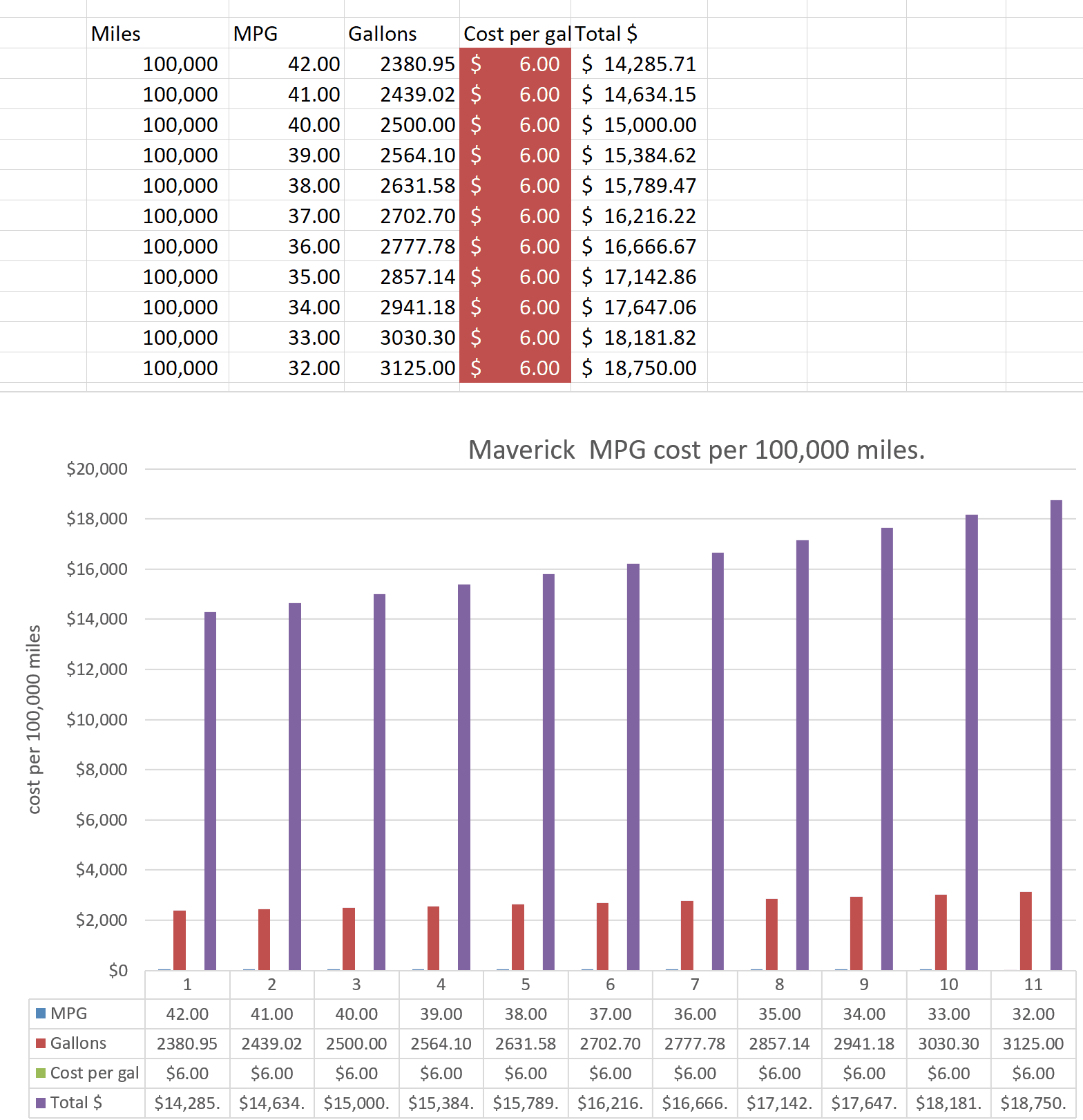The image size is (1083, 1120).
Task: Click 2631.58 in the chart data table Gallons row
Action: click(x=526, y=1044)
